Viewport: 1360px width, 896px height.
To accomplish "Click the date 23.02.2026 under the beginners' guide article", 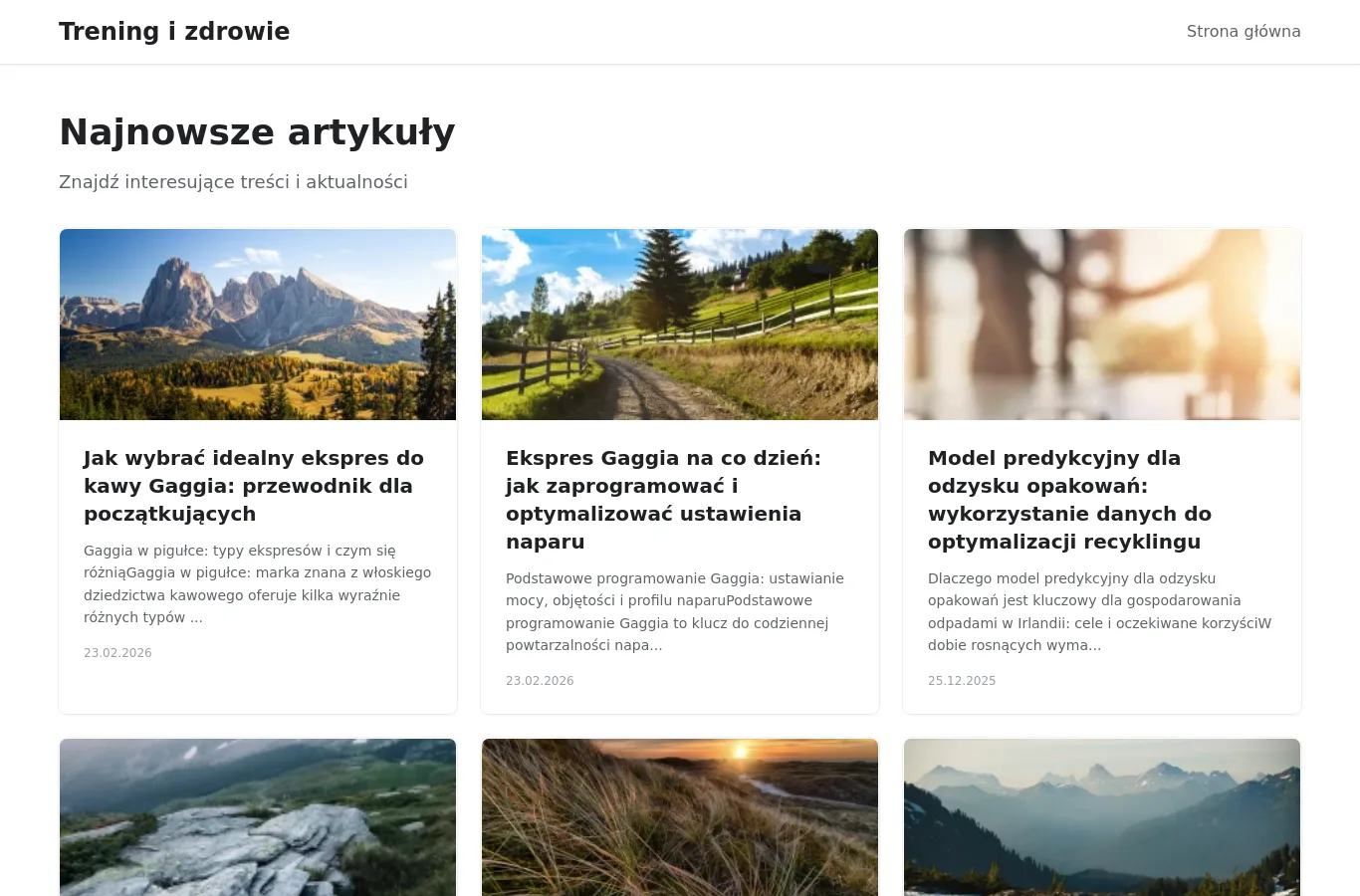I will coord(117,653).
